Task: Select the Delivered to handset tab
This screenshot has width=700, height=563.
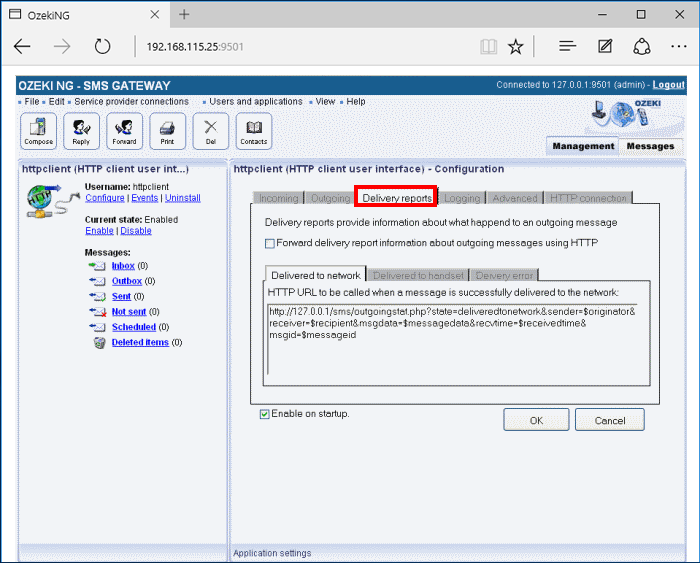Action: point(418,275)
